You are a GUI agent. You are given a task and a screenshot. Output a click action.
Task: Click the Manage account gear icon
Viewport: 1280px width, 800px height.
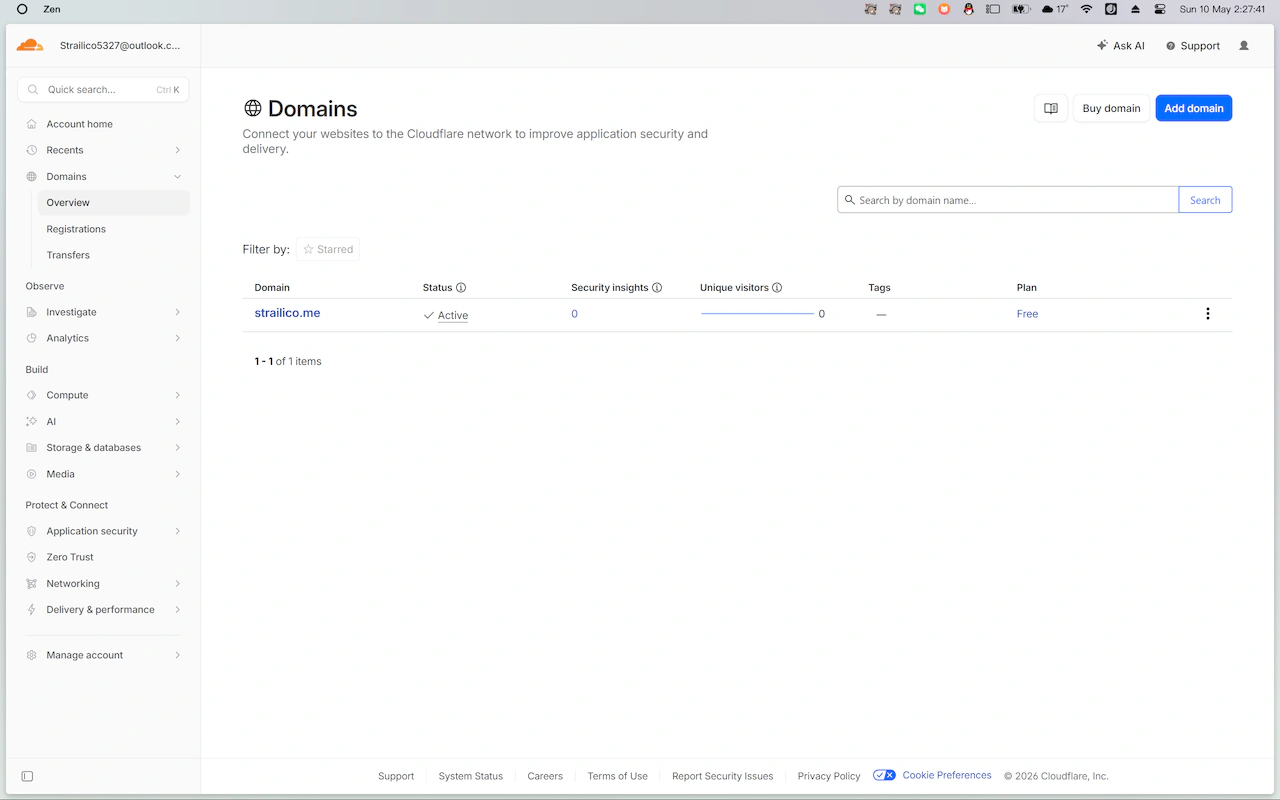tap(32, 655)
